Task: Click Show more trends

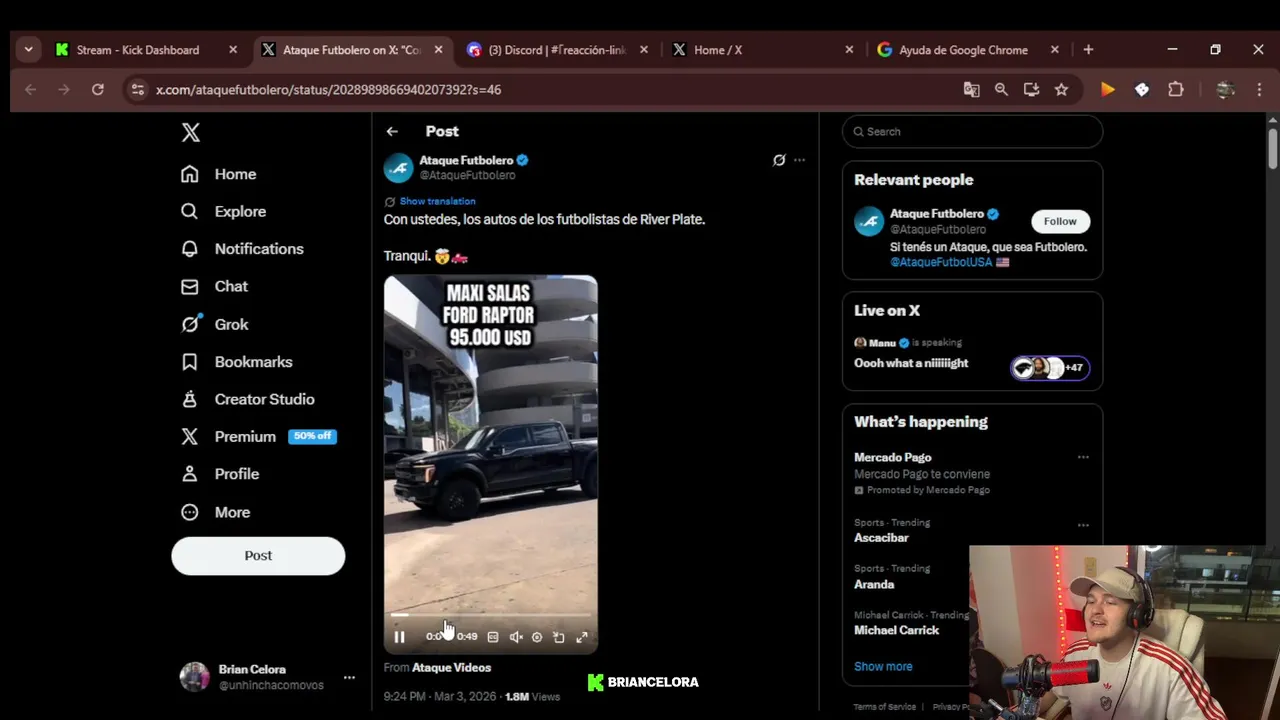Action: click(x=883, y=666)
